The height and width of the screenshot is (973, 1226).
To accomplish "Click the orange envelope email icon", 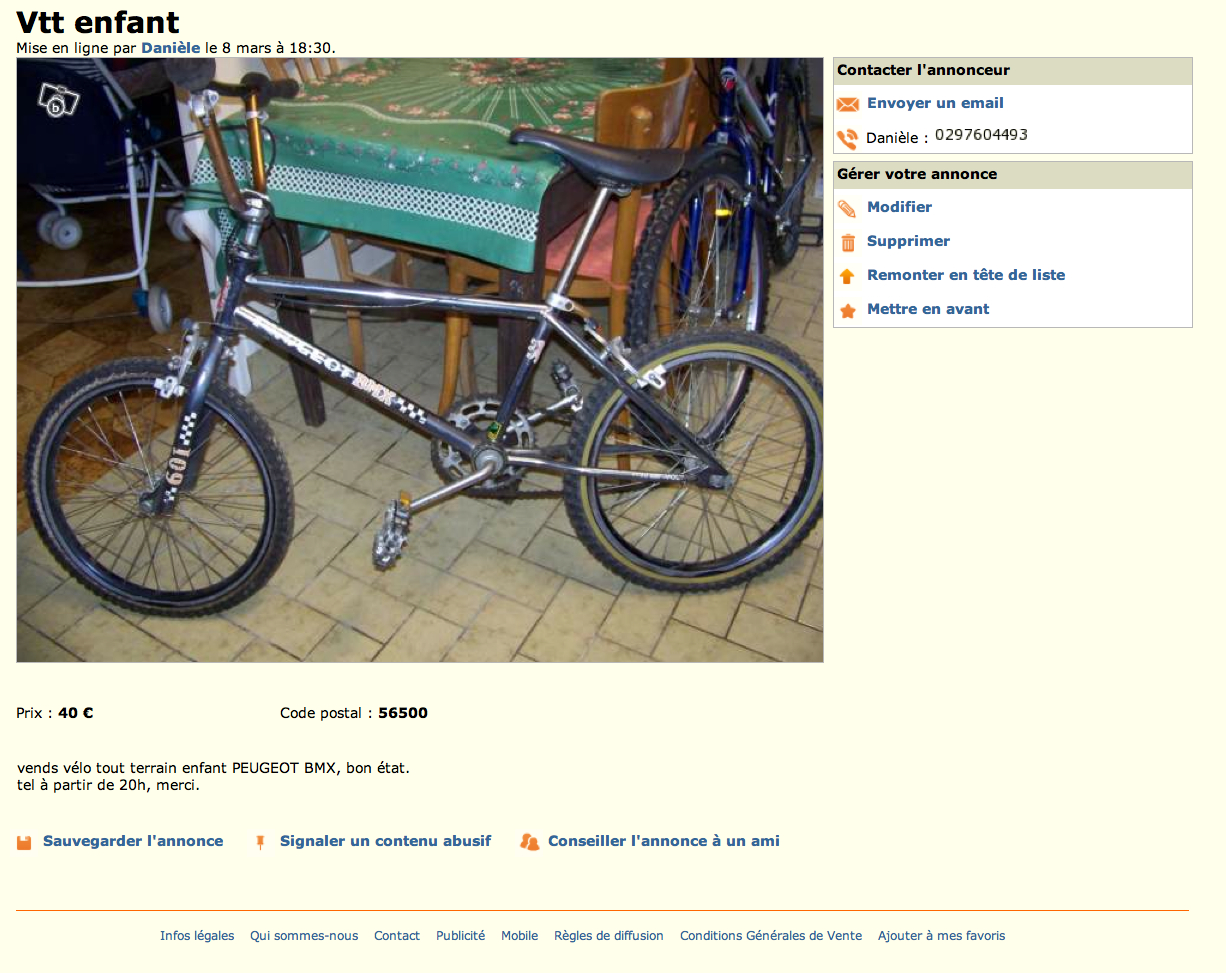I will tap(848, 104).
